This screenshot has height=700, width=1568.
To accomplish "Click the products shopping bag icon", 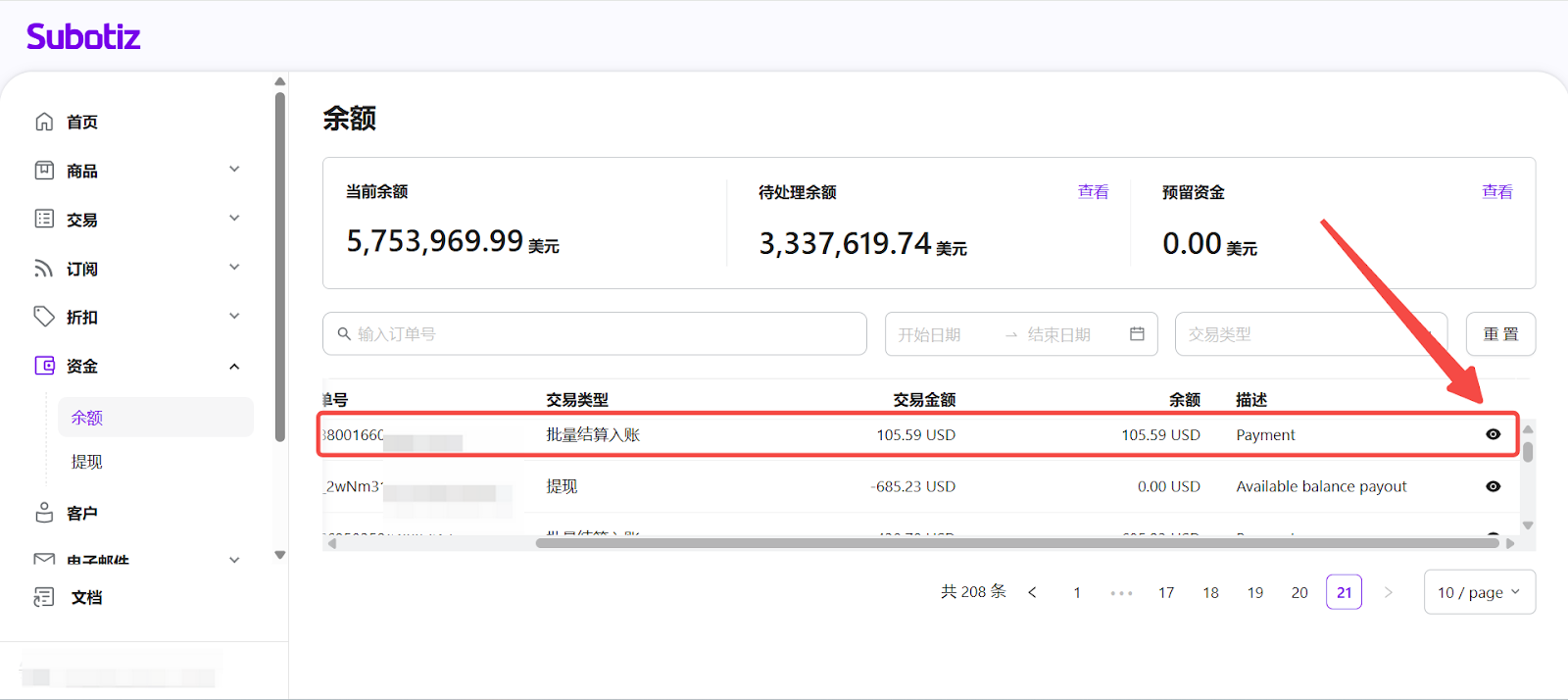I will (x=44, y=171).
